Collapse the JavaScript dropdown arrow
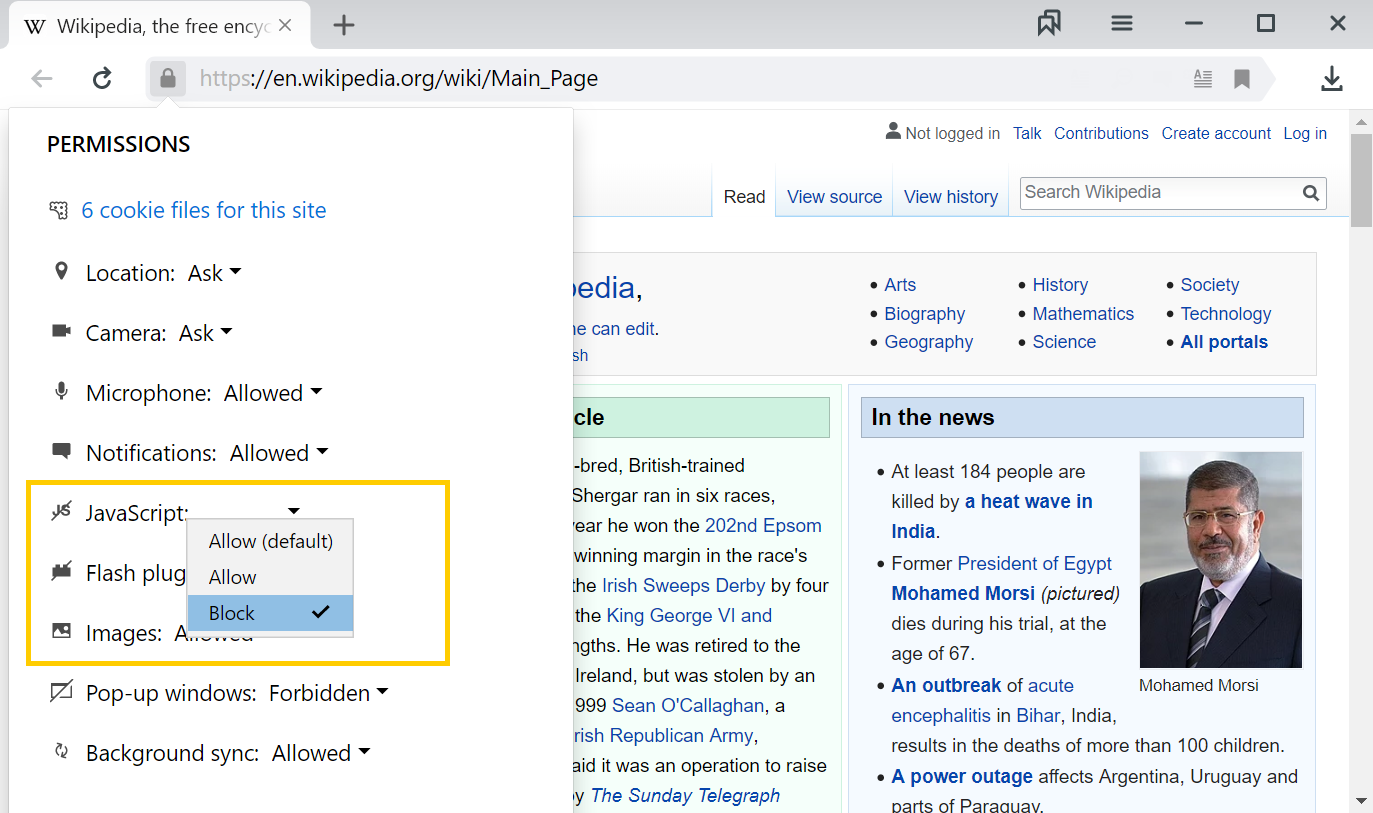 point(293,511)
